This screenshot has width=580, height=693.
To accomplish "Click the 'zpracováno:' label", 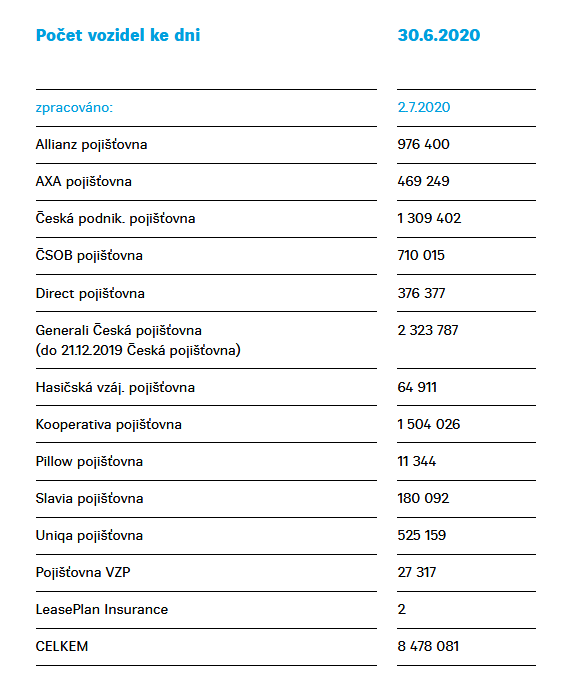I will click(x=74, y=107).
